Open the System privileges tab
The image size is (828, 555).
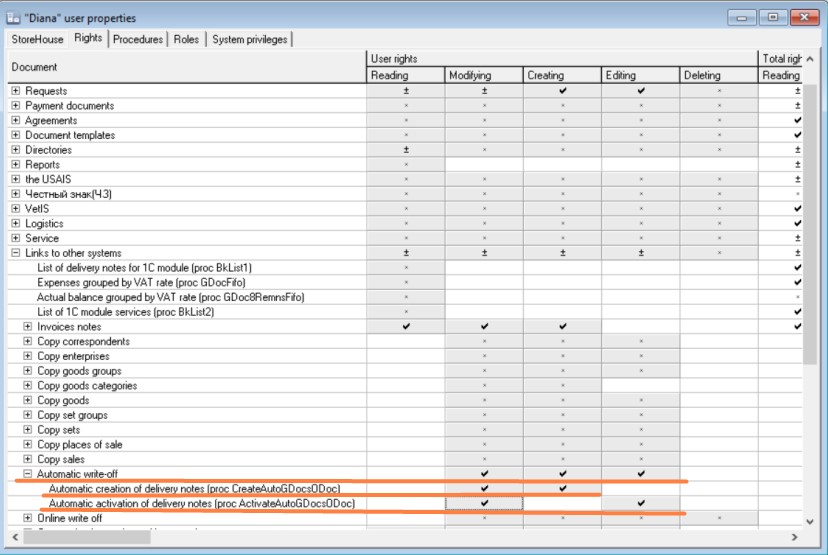[249, 40]
